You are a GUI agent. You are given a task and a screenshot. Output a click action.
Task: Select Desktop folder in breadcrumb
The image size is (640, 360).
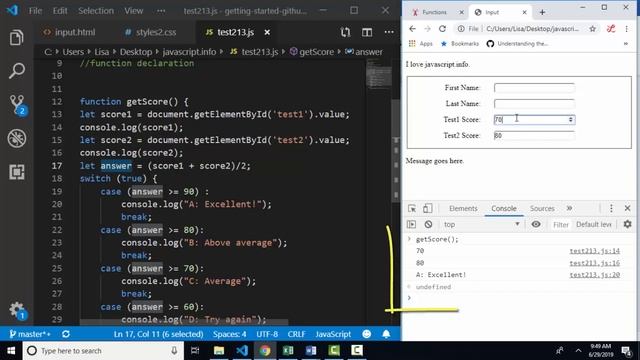[x=136, y=52]
